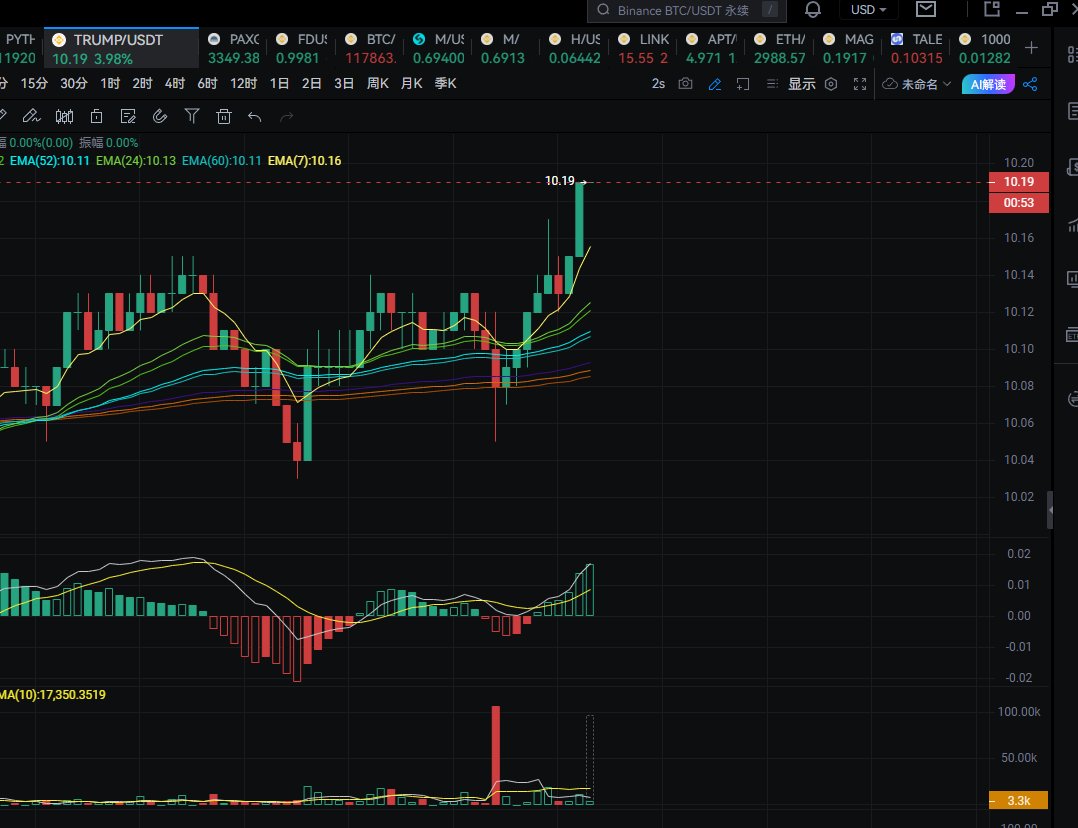This screenshot has height=828, width=1078.
Task: Open the candlestick chart type icon
Action: (x=64, y=116)
